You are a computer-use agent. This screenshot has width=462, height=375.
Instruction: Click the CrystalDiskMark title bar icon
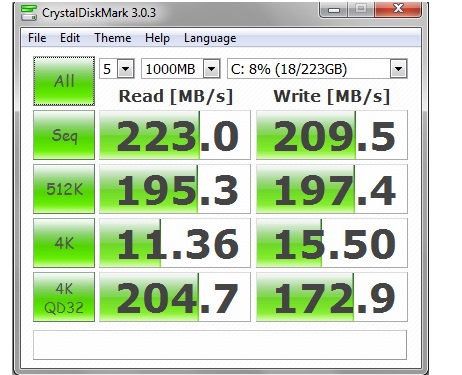(28, 13)
